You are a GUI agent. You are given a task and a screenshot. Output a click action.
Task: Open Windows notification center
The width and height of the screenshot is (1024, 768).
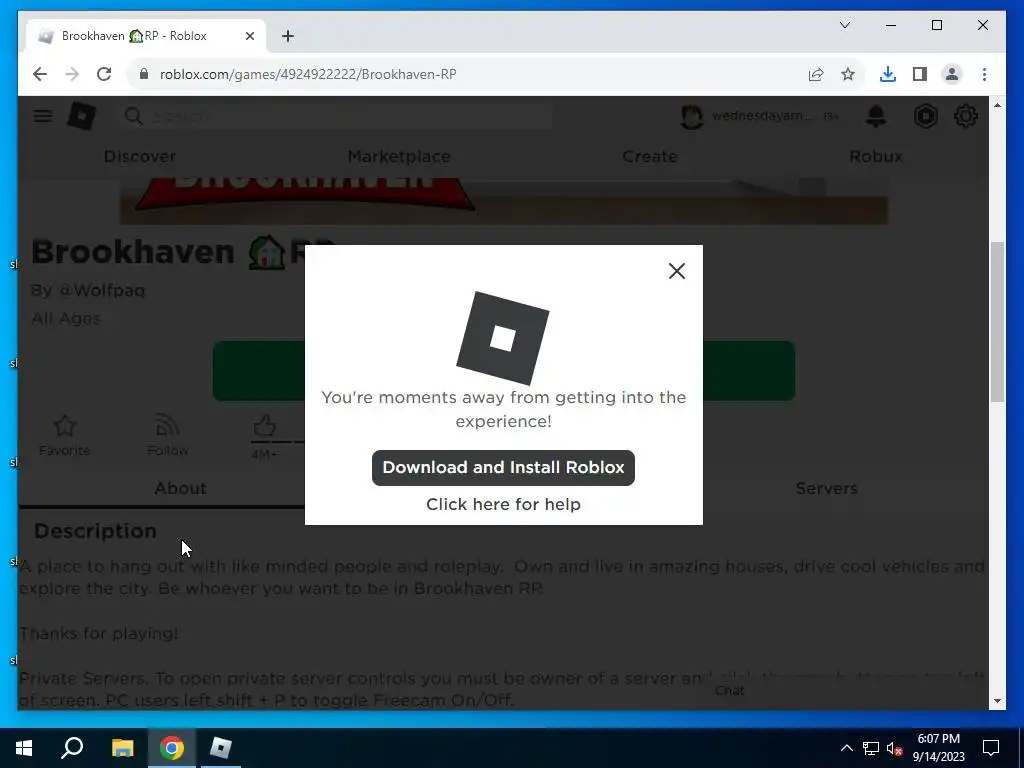[x=991, y=748]
